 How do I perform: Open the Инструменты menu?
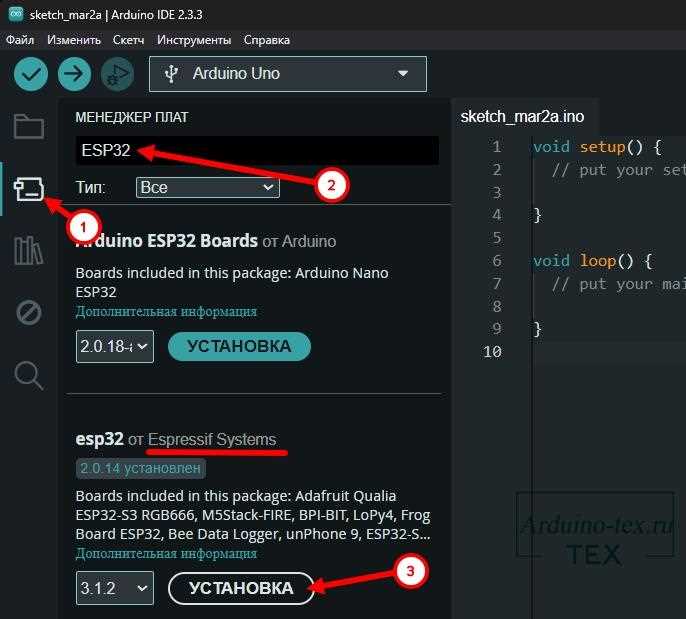click(194, 40)
